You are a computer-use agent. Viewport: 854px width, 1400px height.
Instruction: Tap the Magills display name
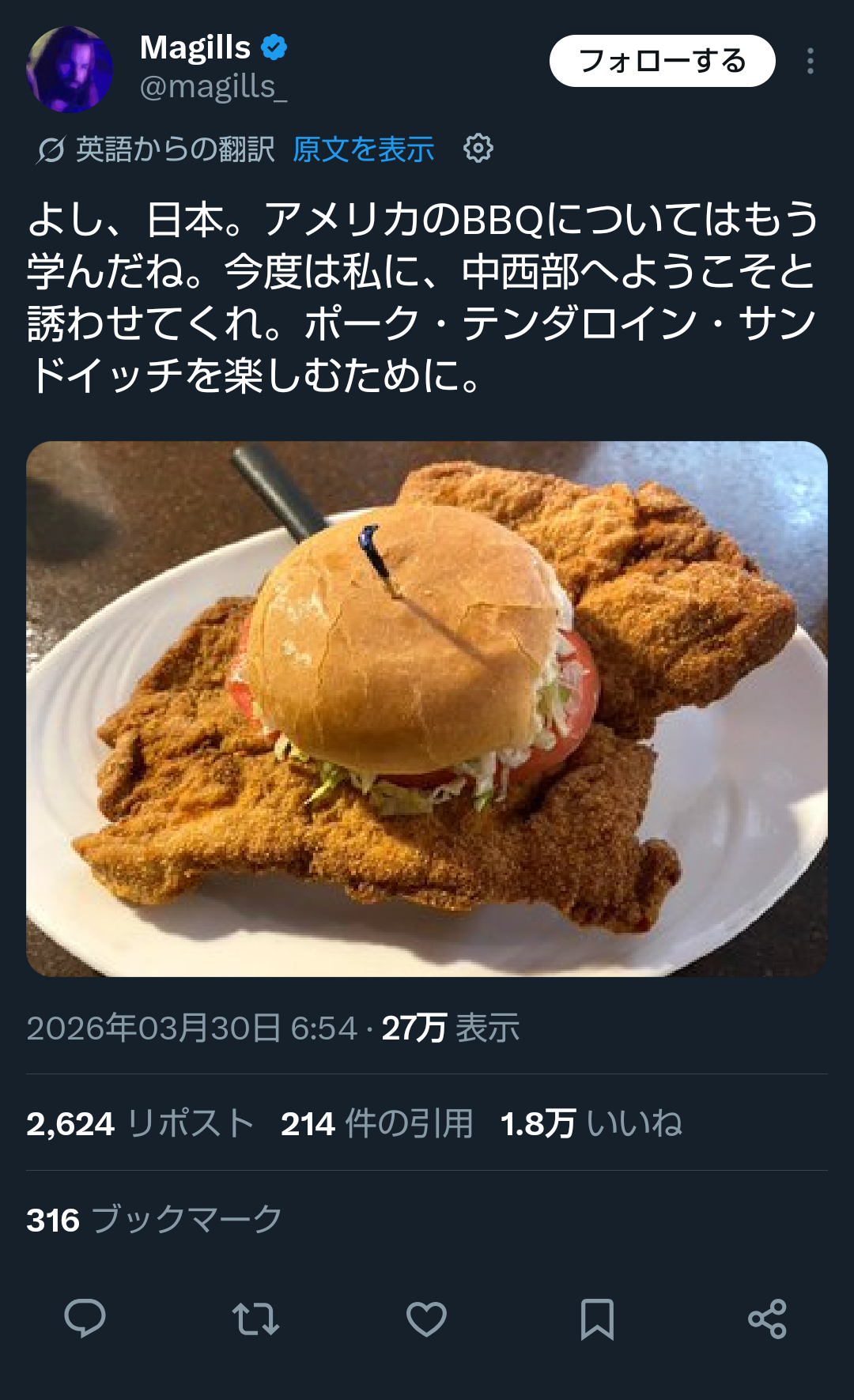pyautogui.click(x=195, y=47)
